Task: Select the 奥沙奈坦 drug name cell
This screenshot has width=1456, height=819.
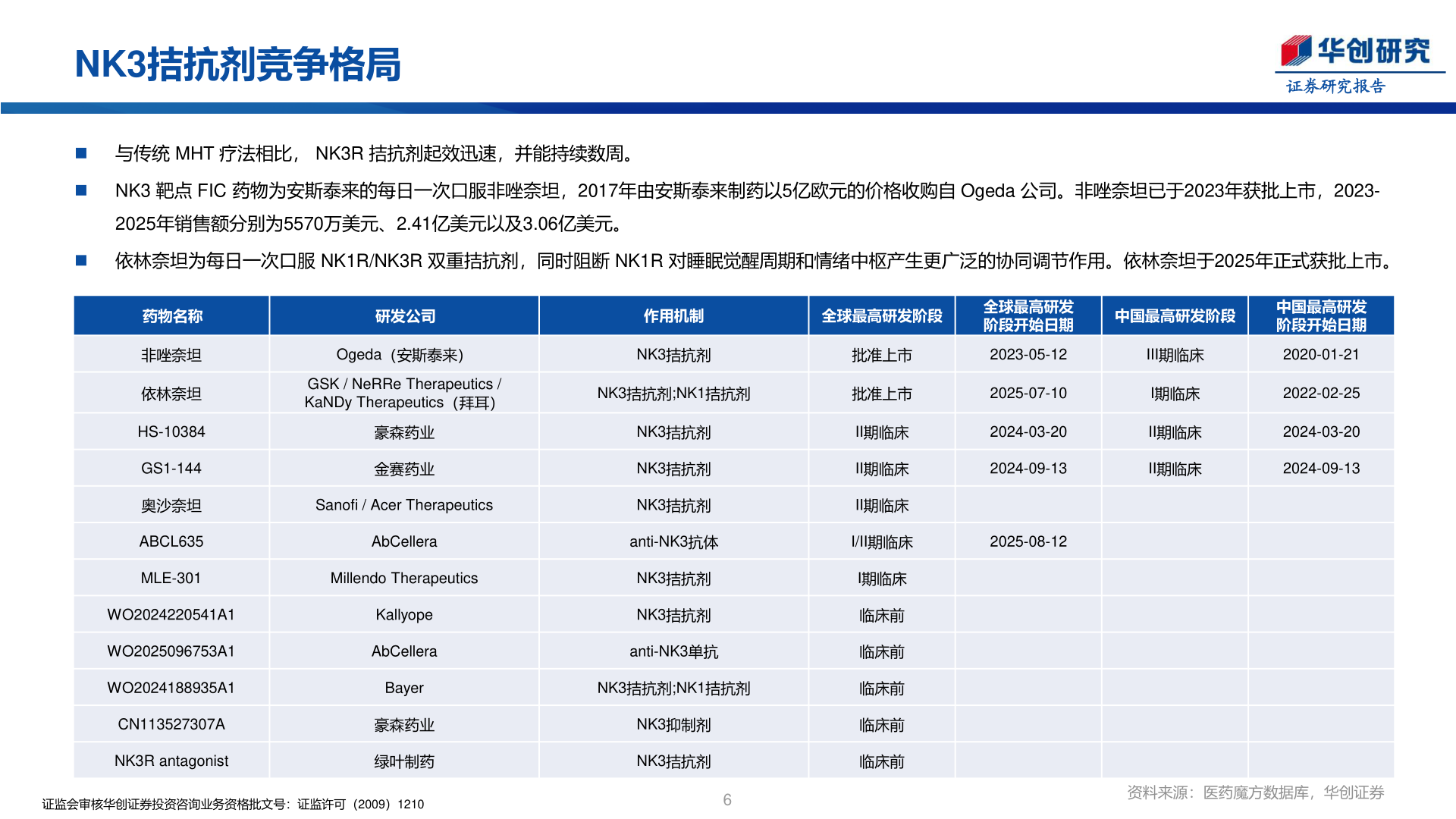Action: [171, 505]
